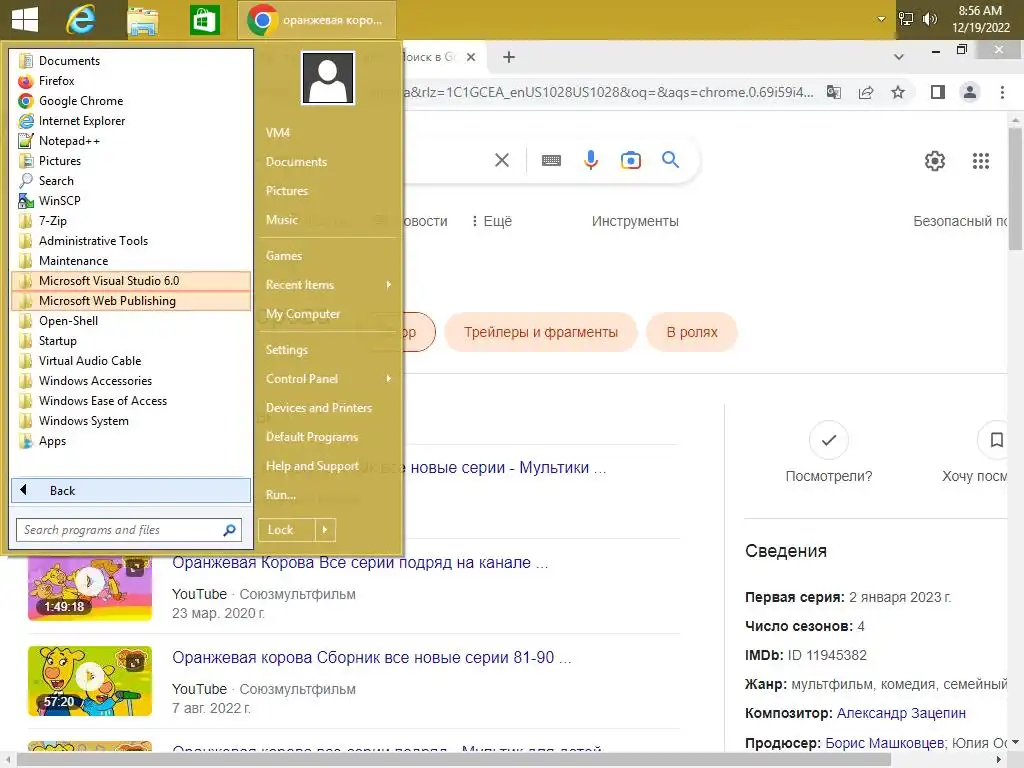Expand the Maintenance folder
Screen dimensions: 1024x768
click(x=131, y=261)
